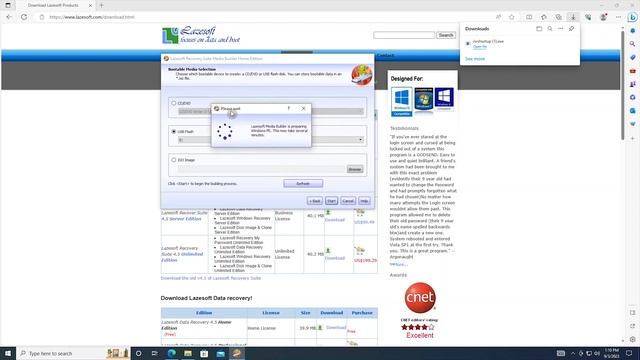Screen dimensions: 640x360
Task: Click the Start button in Media Builder
Action: [331, 201]
